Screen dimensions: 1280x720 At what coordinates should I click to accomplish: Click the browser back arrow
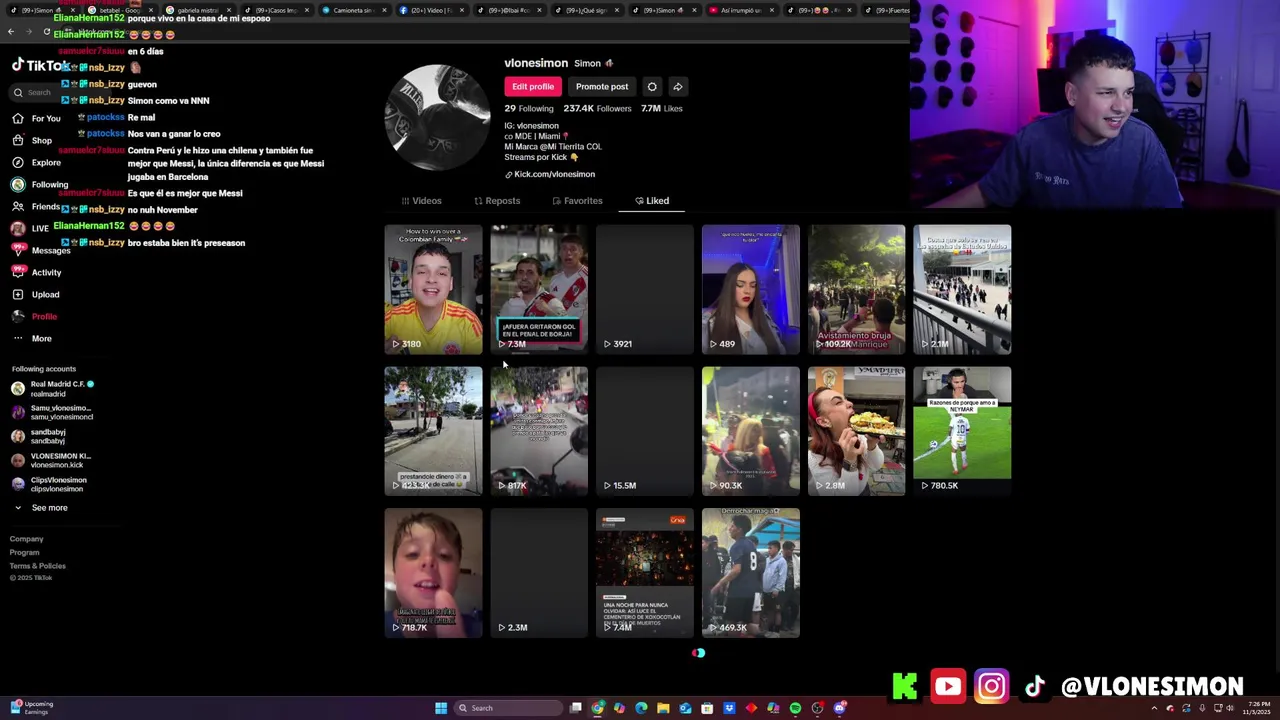(x=11, y=32)
